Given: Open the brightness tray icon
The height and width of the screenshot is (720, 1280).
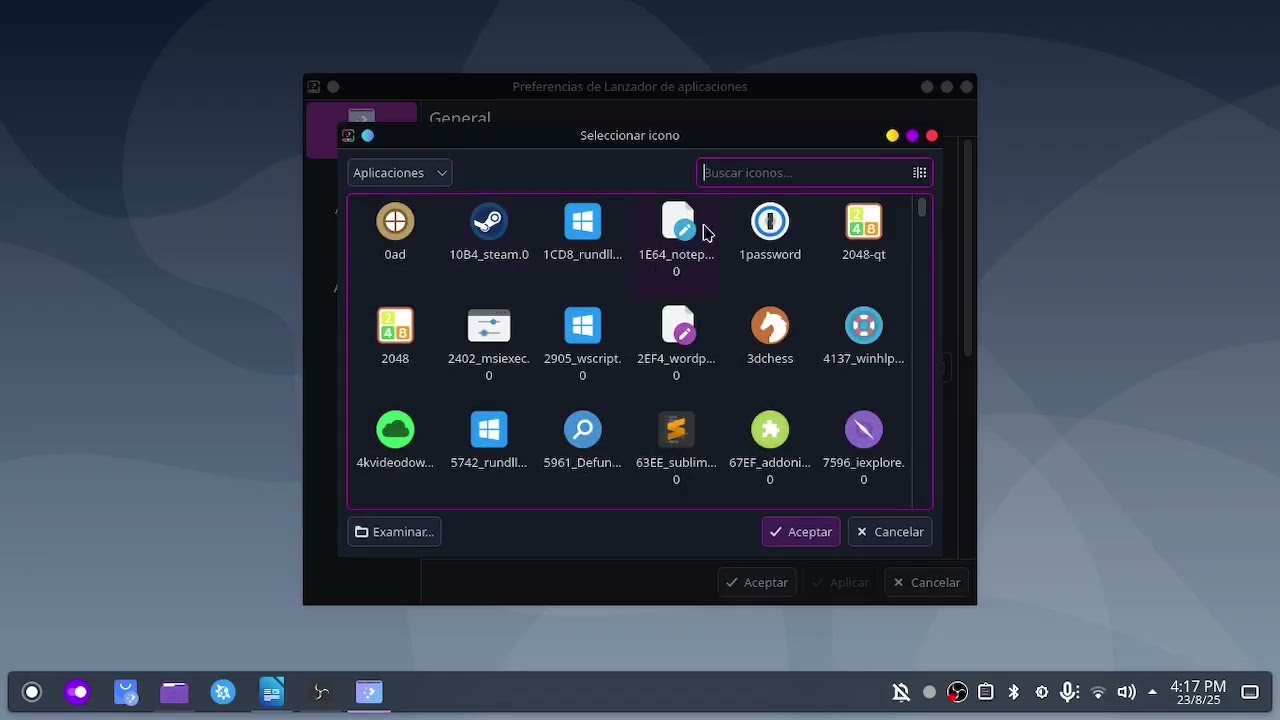Looking at the screenshot, I should click(x=1041, y=692).
